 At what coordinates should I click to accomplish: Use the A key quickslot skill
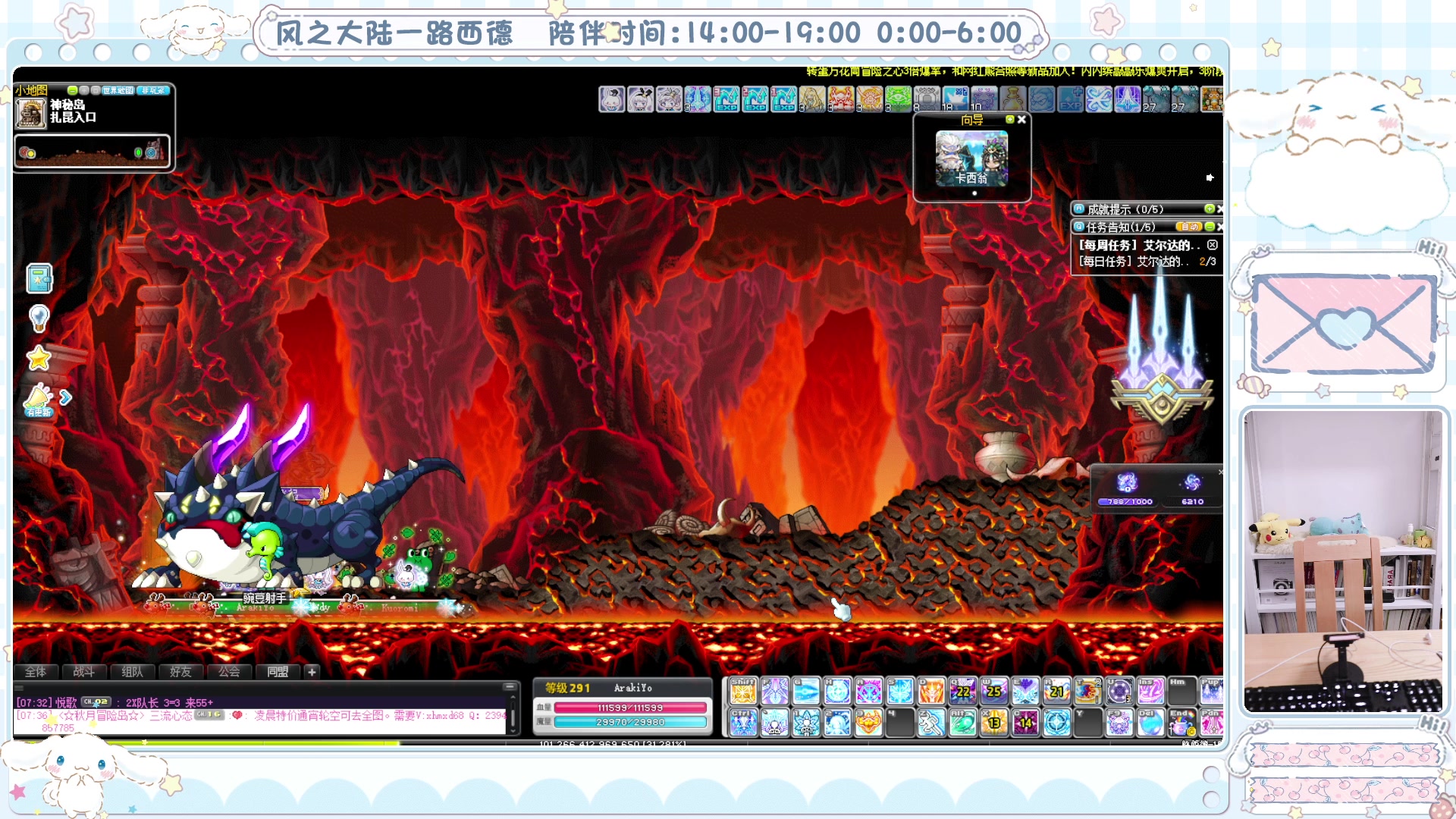[869, 692]
